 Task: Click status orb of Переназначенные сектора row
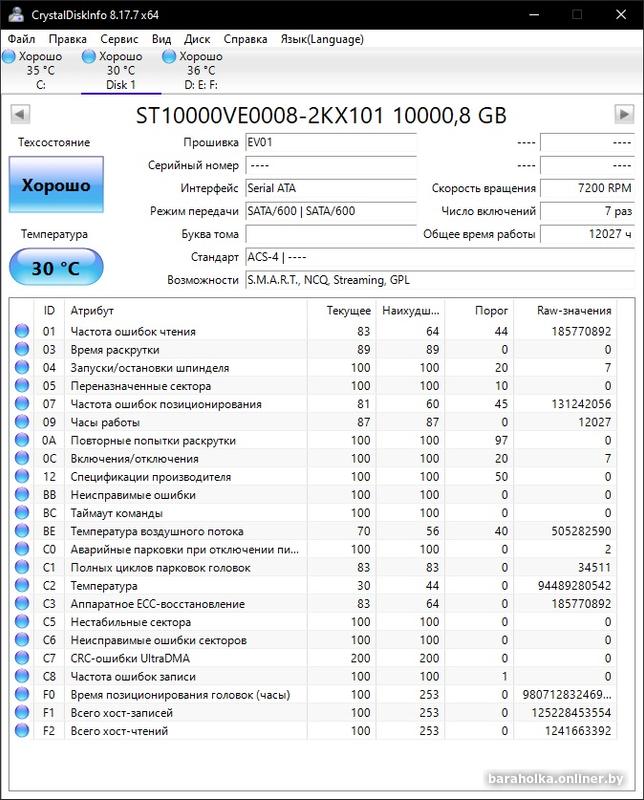[x=22, y=385]
